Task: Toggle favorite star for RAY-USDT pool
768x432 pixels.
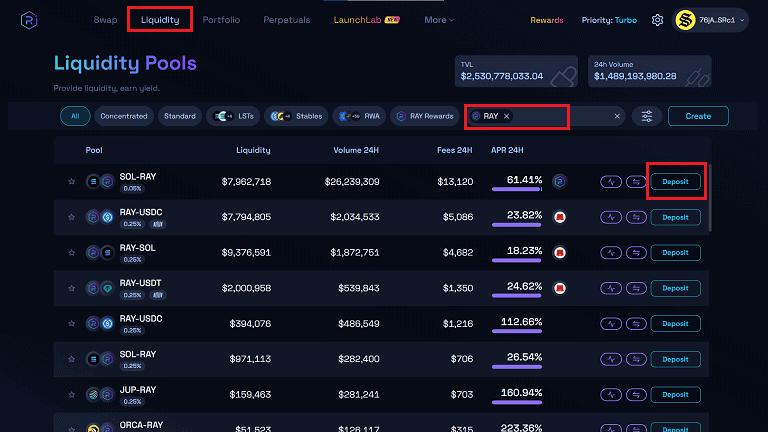Action: click(72, 288)
